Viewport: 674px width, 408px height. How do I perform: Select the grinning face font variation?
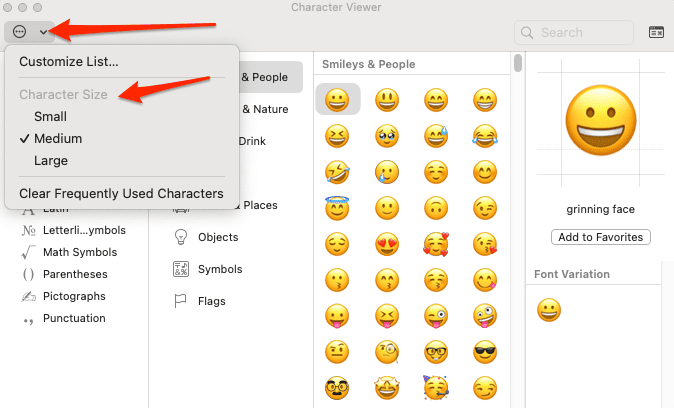pos(548,310)
